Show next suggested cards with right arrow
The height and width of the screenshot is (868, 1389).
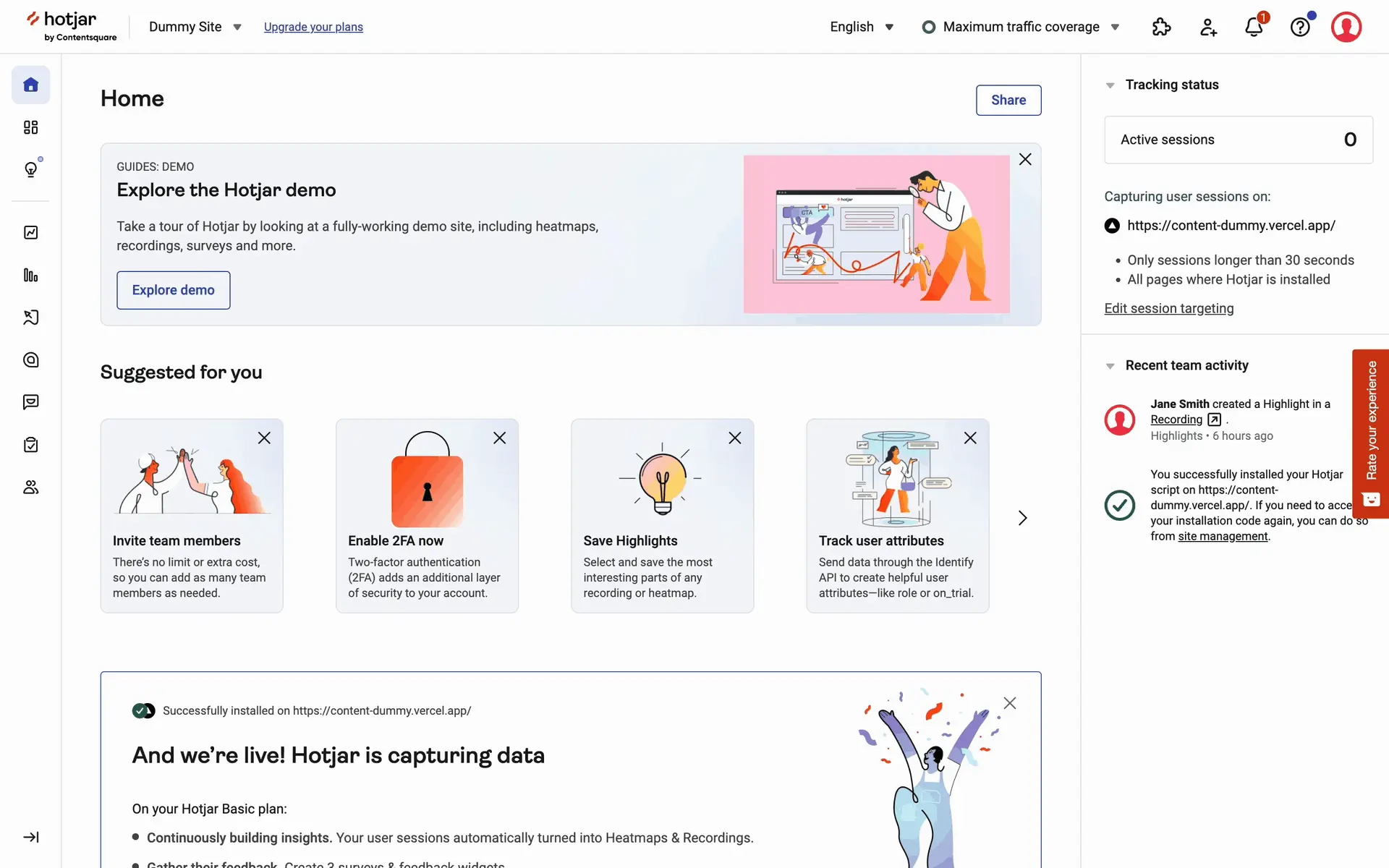click(1022, 518)
